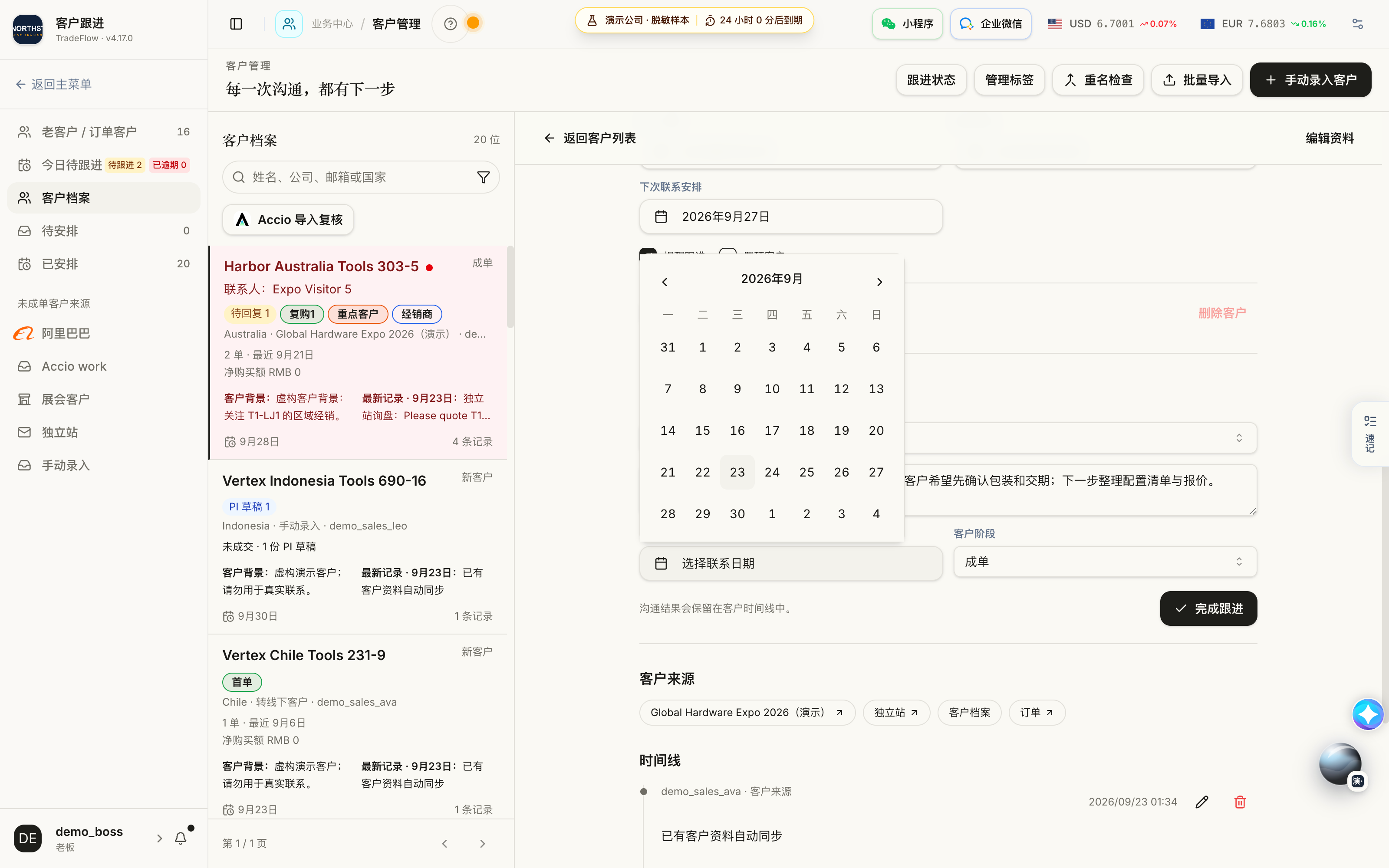Open Global Hardware Expo 2026 source chip
This screenshot has height=868, width=1389.
pos(747,713)
